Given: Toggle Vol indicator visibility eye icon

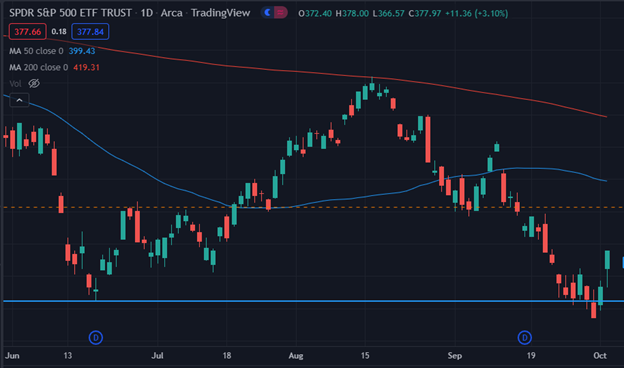Looking at the screenshot, I should [x=34, y=84].
